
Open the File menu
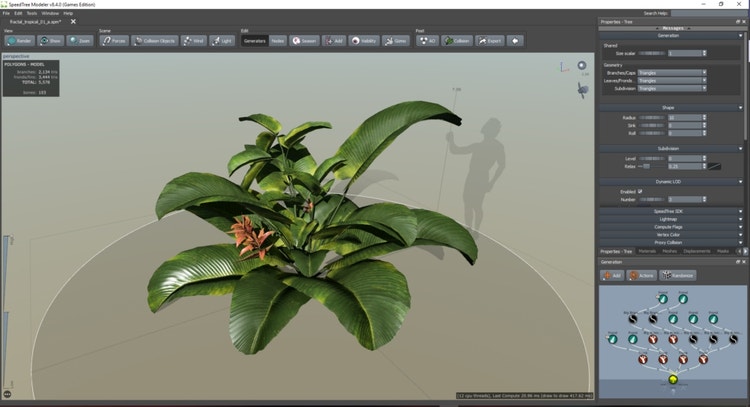point(6,13)
